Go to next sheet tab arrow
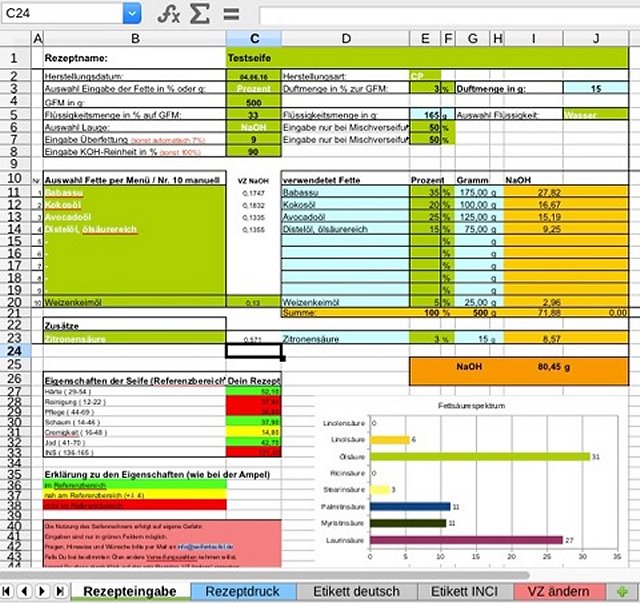The image size is (640, 603). (41, 591)
